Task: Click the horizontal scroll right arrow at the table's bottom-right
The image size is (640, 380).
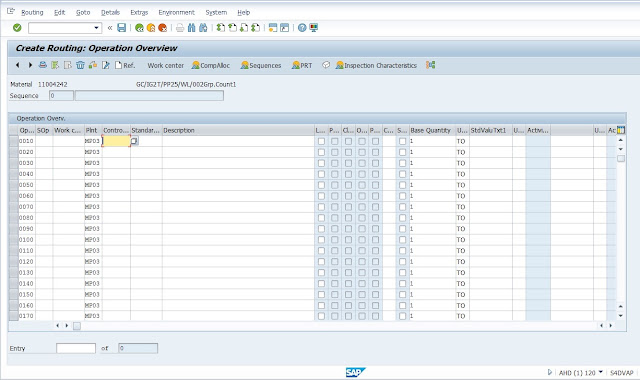Action: point(611,325)
